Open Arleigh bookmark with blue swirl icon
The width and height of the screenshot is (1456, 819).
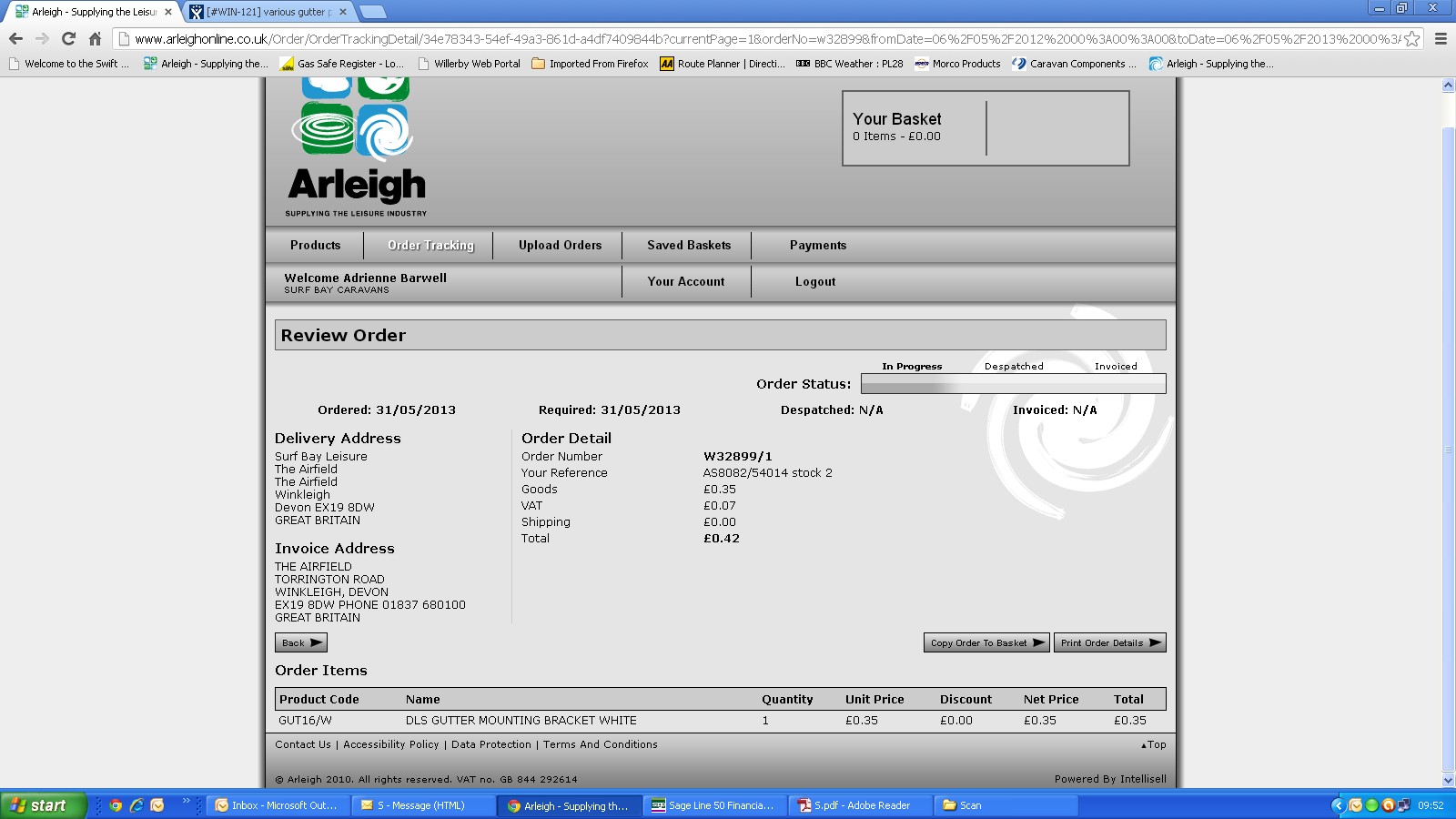tap(1211, 64)
